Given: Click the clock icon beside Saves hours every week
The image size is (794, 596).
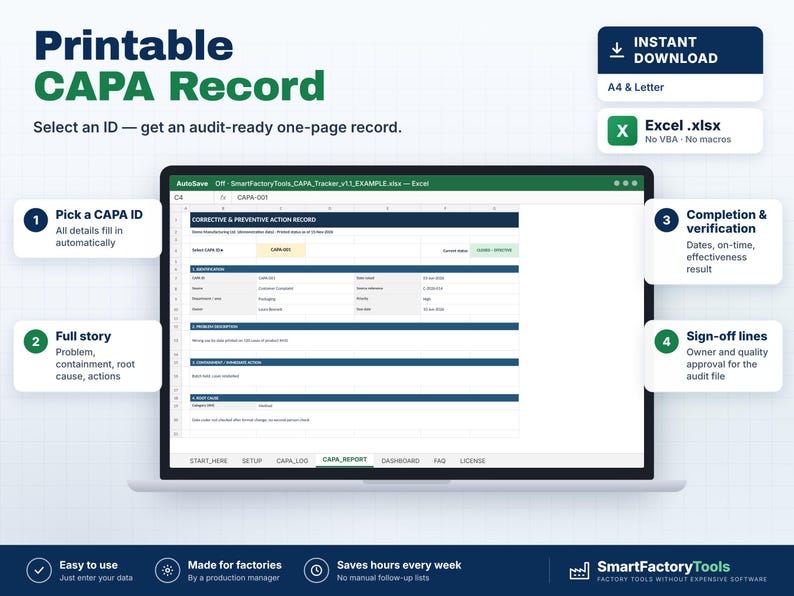Looking at the screenshot, I should point(316,571).
